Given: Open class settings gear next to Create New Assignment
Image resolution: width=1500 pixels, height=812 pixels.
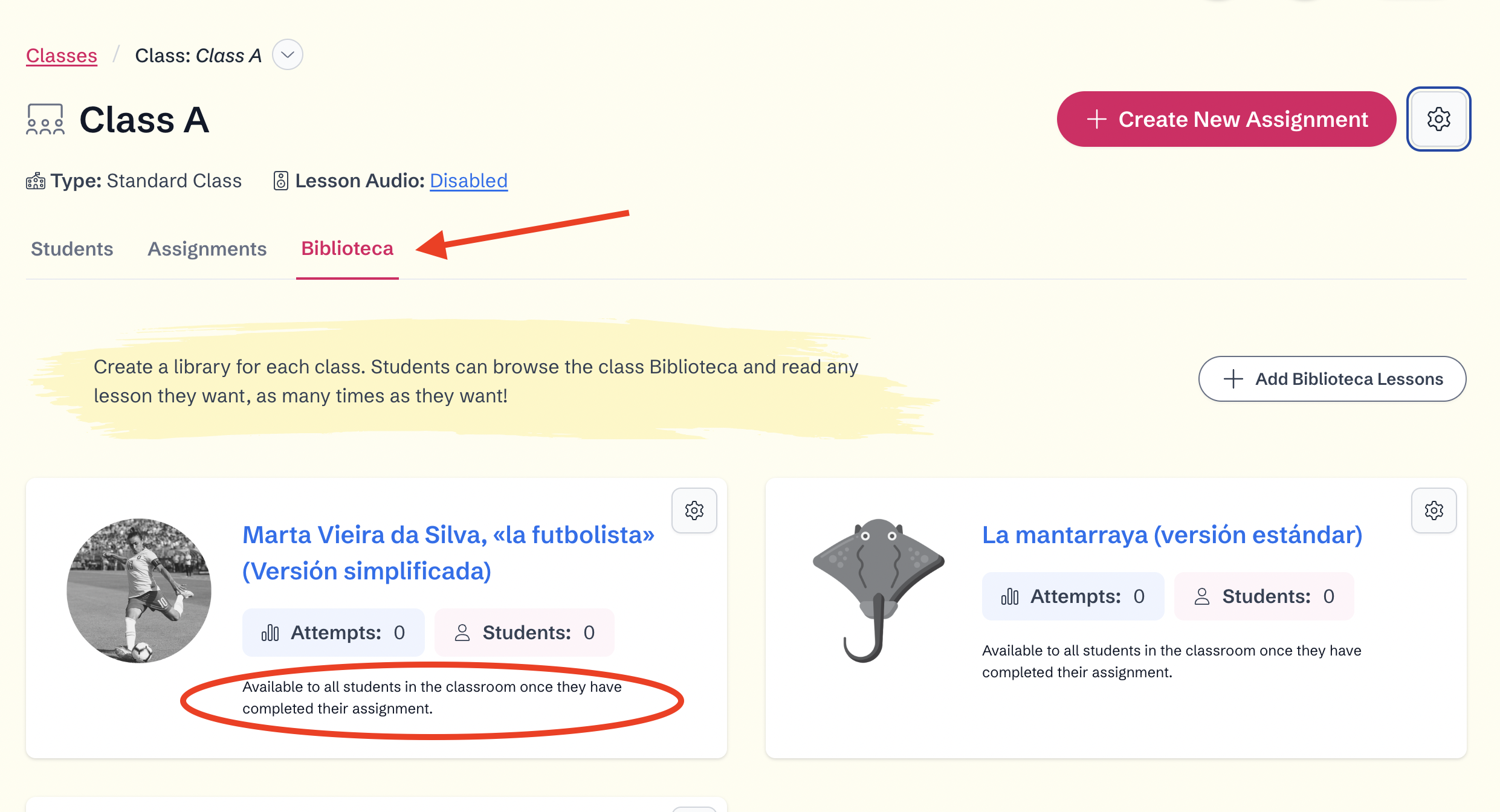Looking at the screenshot, I should (x=1438, y=119).
